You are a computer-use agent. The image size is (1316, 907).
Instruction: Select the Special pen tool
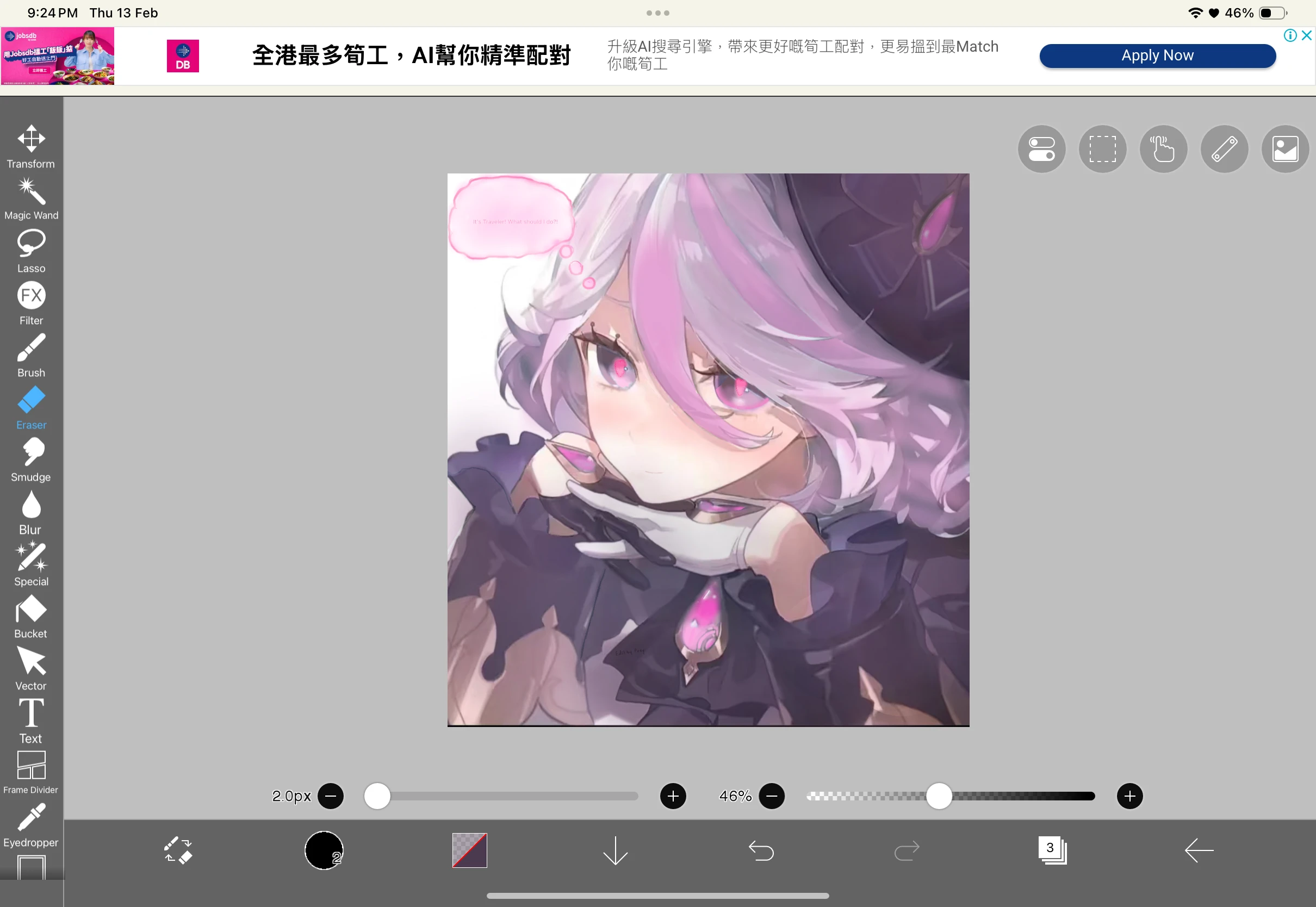point(31,564)
